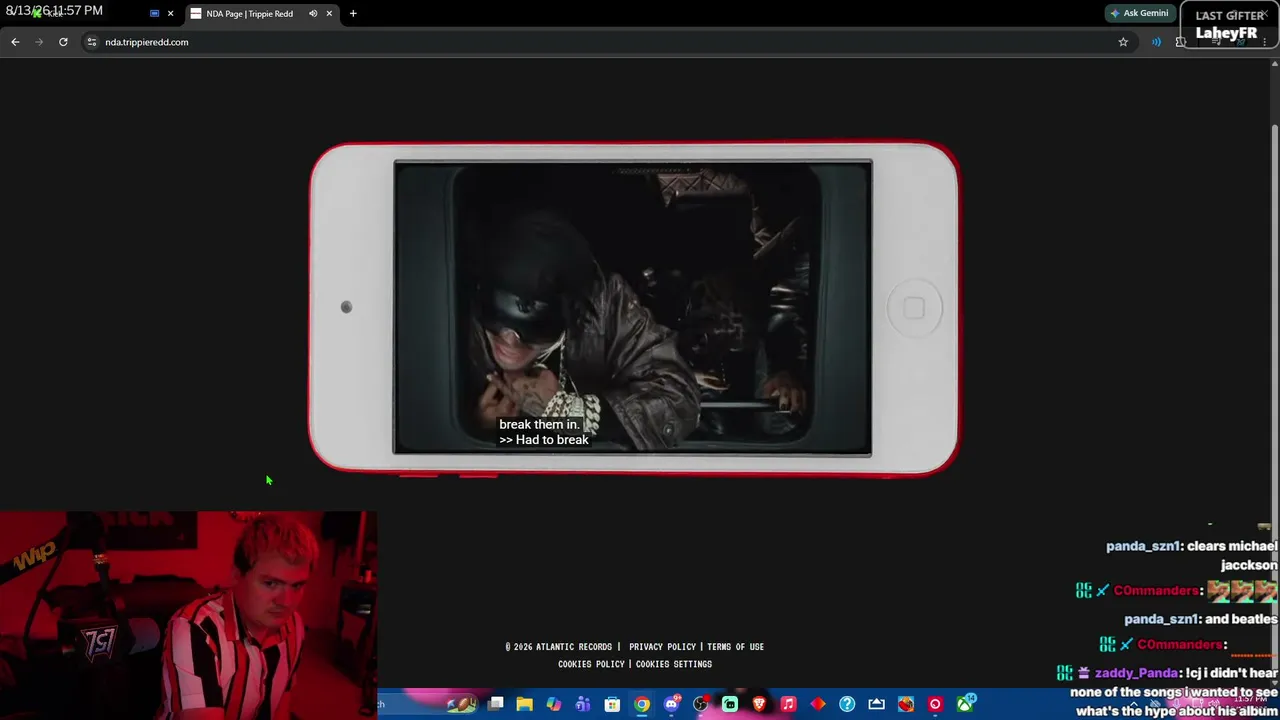Open the blue sound waves toolbar extension

(1156, 42)
